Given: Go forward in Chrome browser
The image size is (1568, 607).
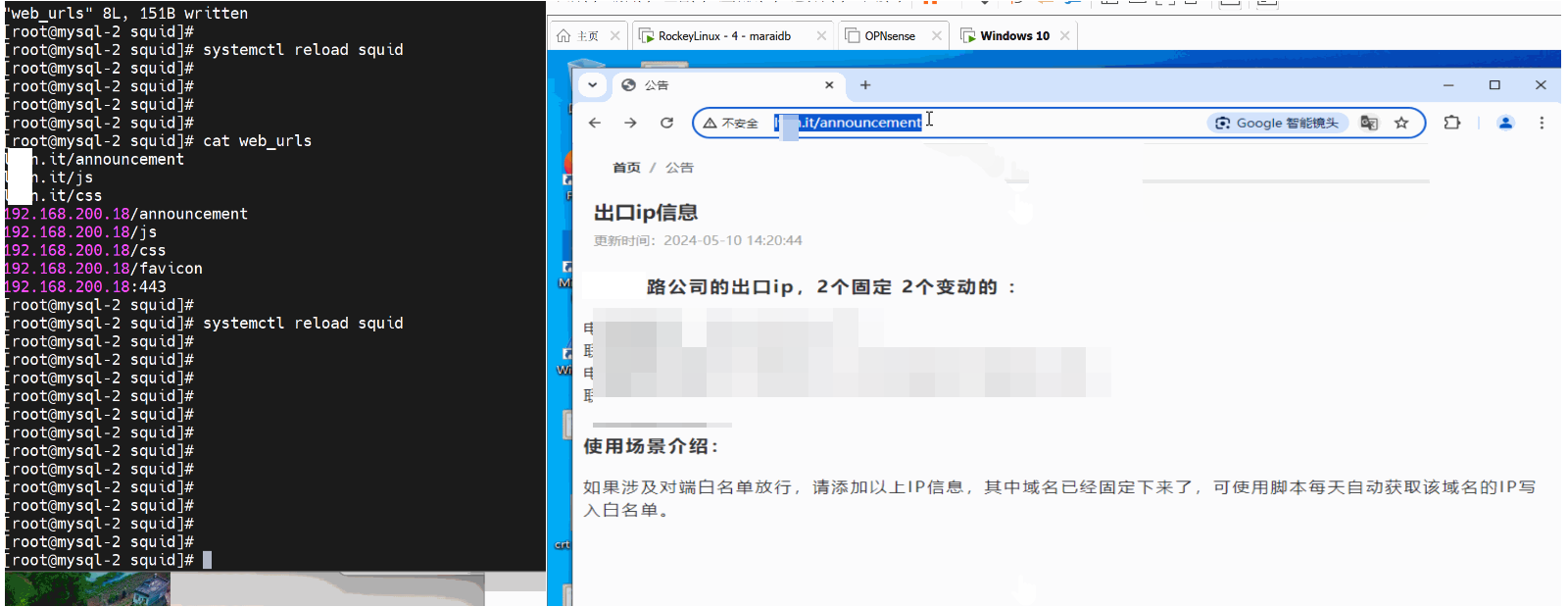Looking at the screenshot, I should pos(630,123).
